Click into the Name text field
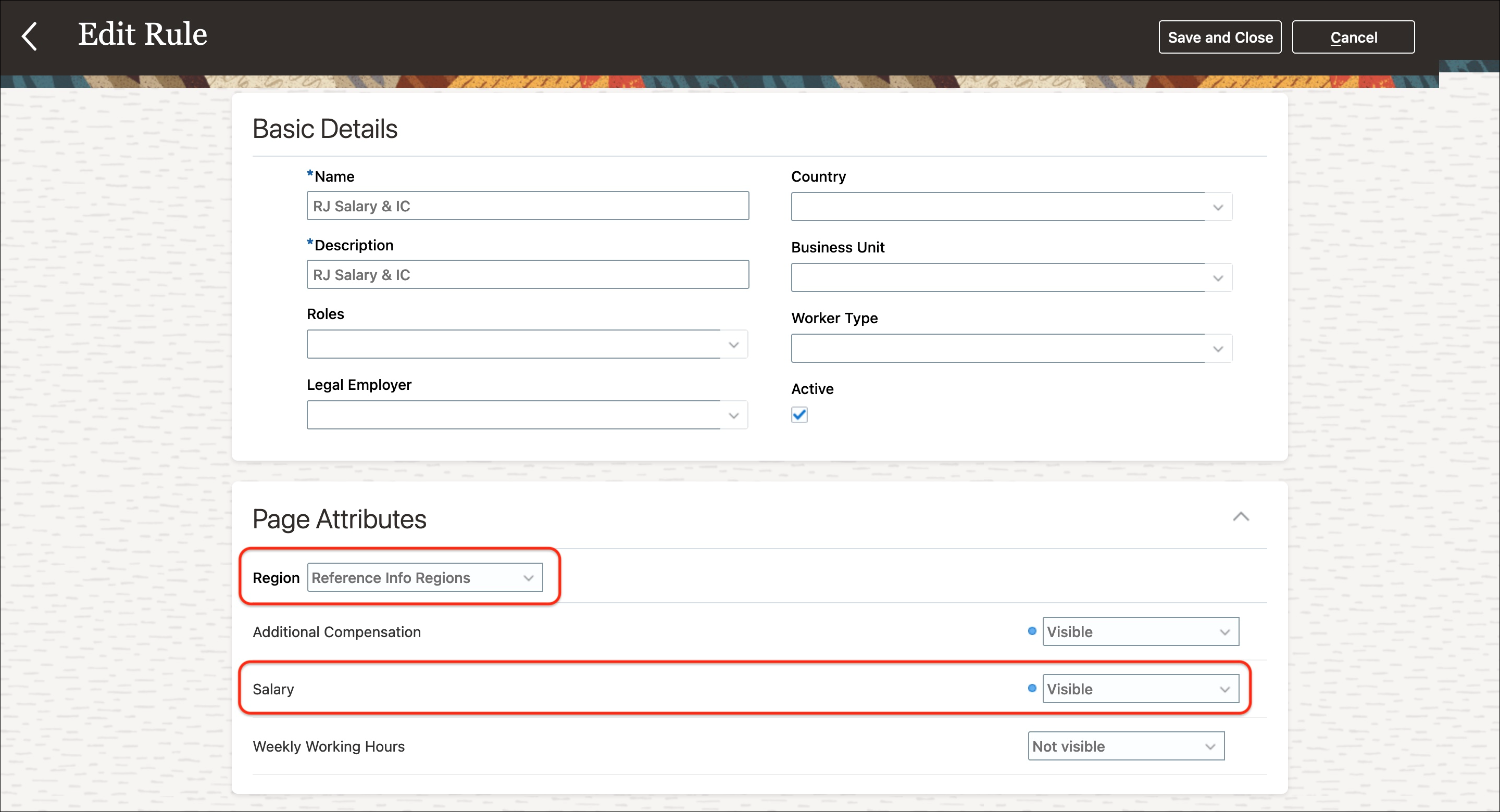This screenshot has width=1500, height=812. 527,206
